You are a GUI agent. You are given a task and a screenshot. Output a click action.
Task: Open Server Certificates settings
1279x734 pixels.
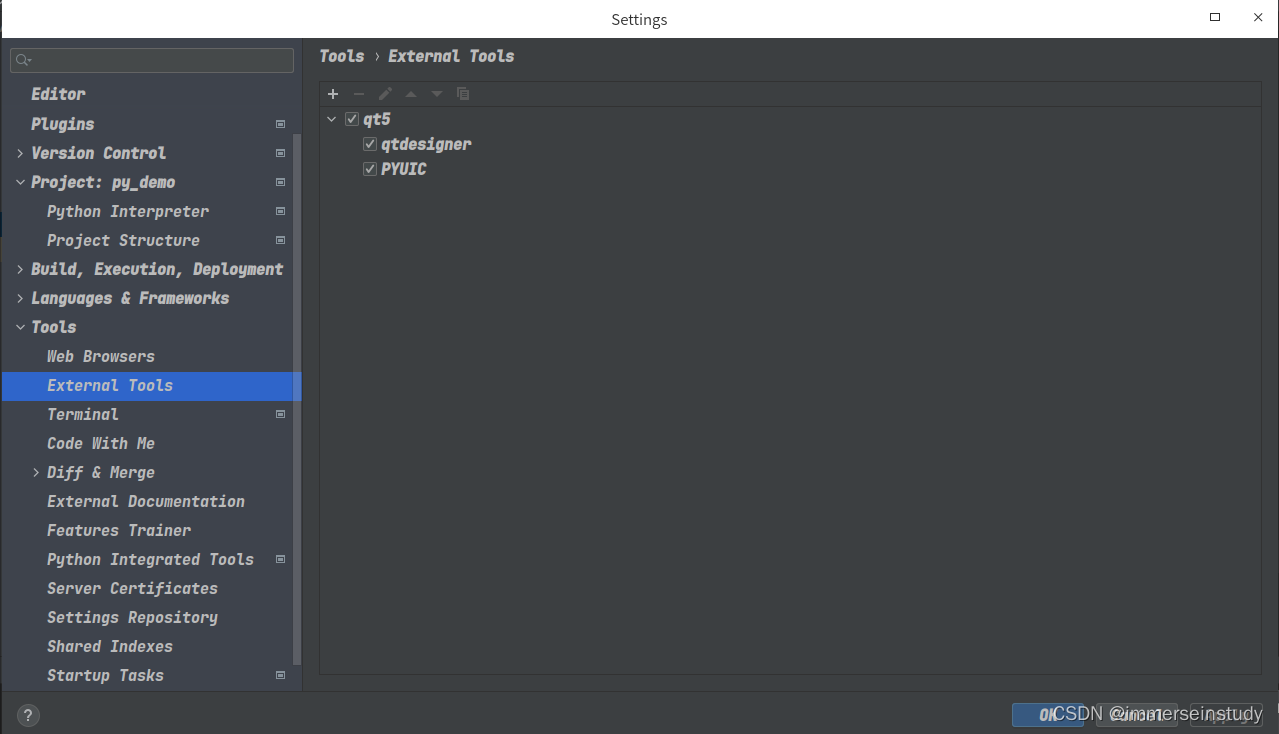coord(132,588)
